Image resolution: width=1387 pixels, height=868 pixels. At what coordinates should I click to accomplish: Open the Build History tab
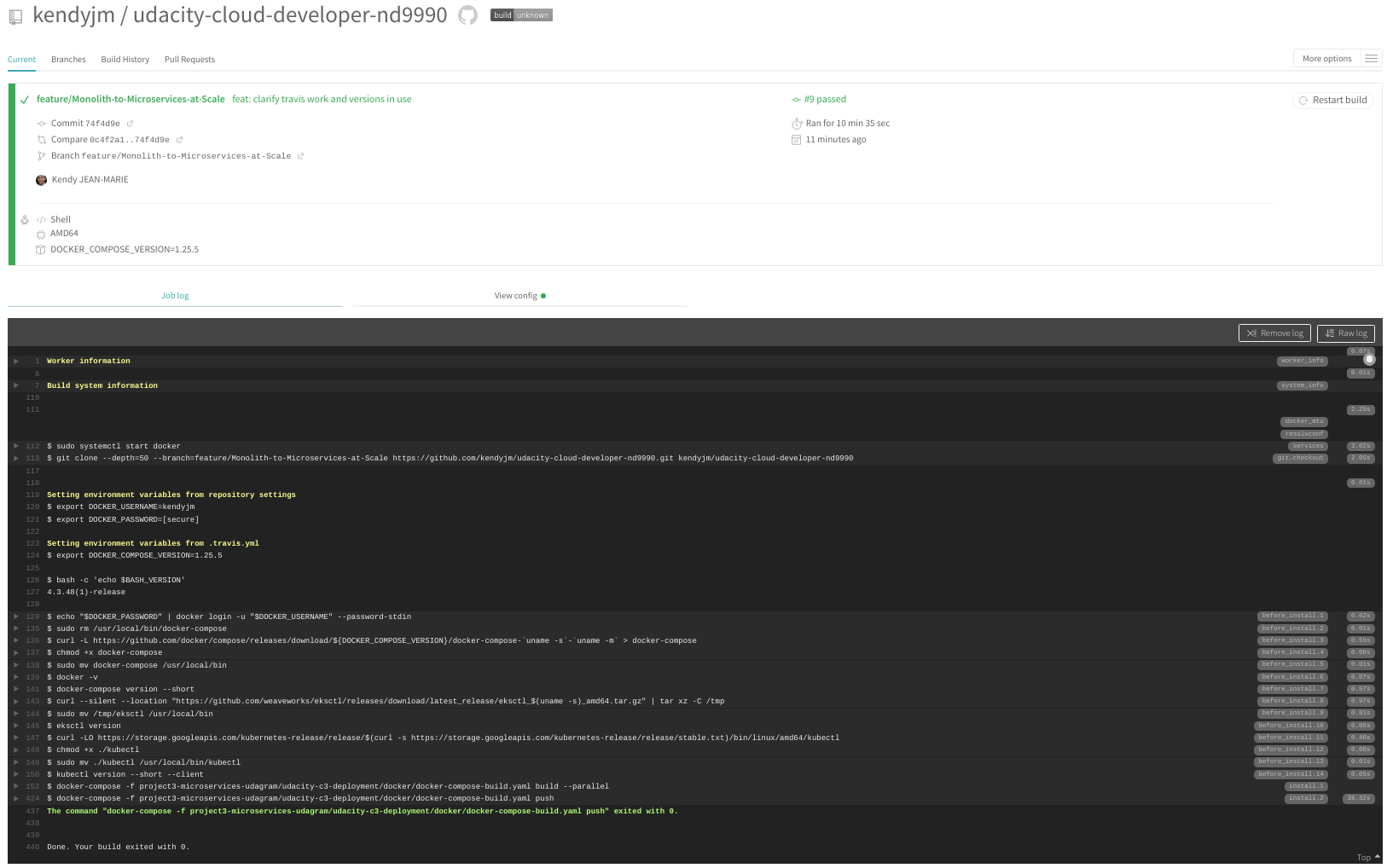click(x=125, y=60)
